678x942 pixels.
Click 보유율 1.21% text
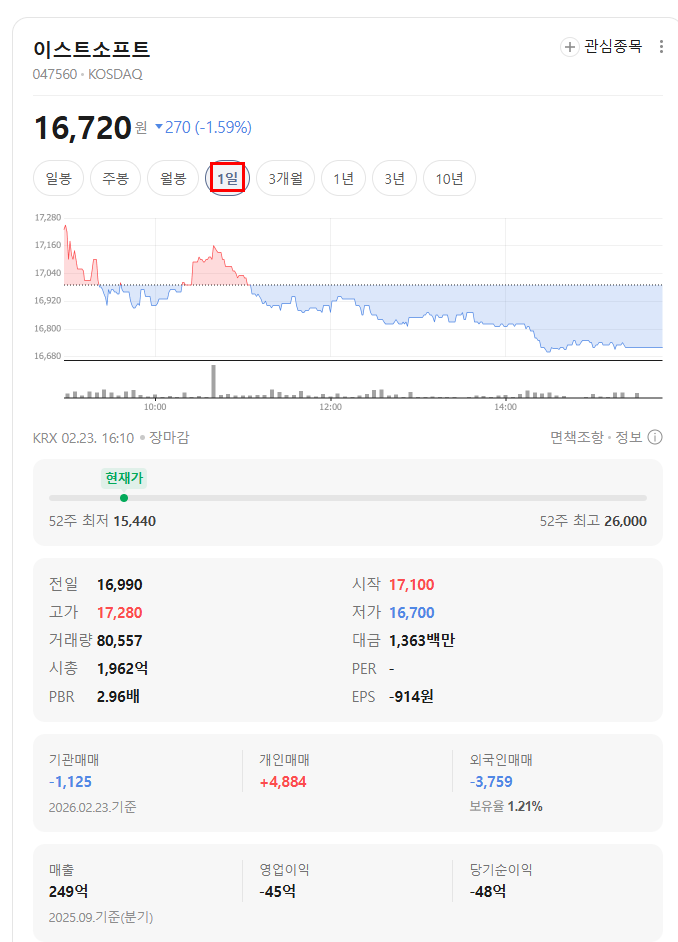click(506, 807)
